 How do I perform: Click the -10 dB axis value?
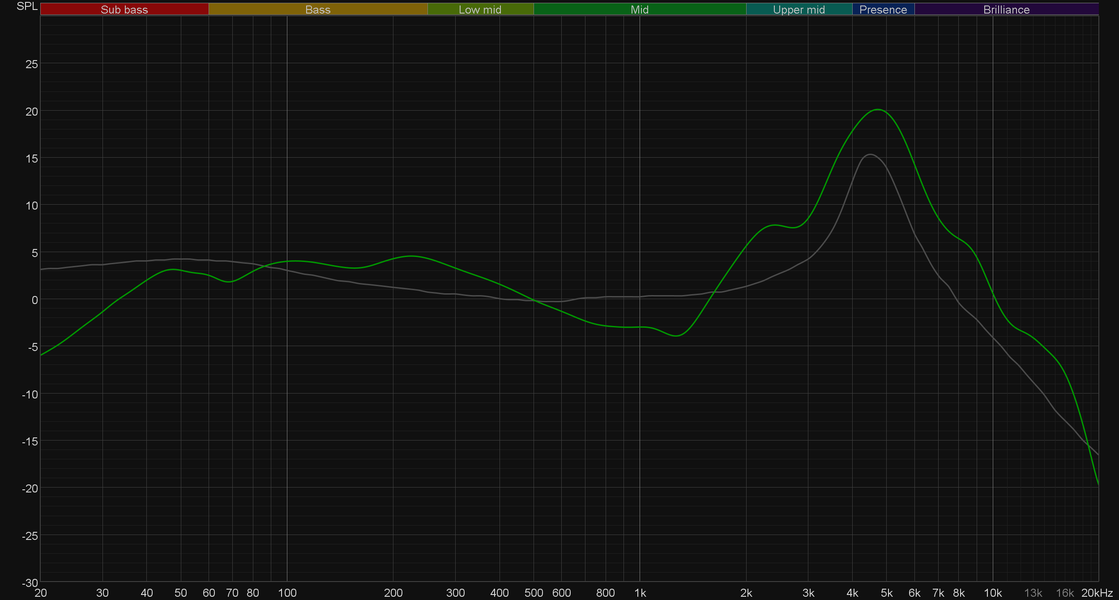(x=29, y=394)
